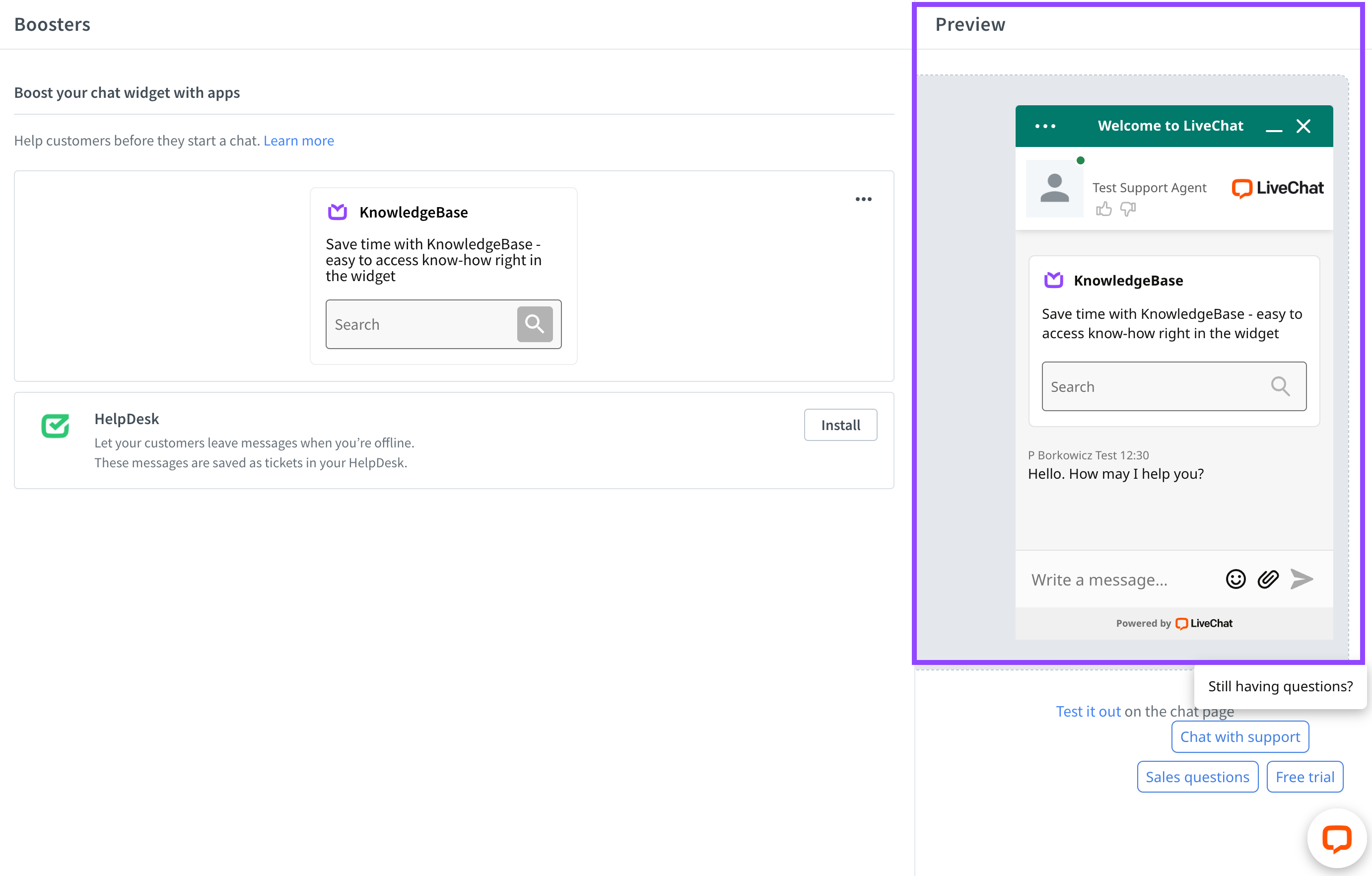Click the Welcome to LiveChat title
The width and height of the screenshot is (1372, 876).
1170,126
